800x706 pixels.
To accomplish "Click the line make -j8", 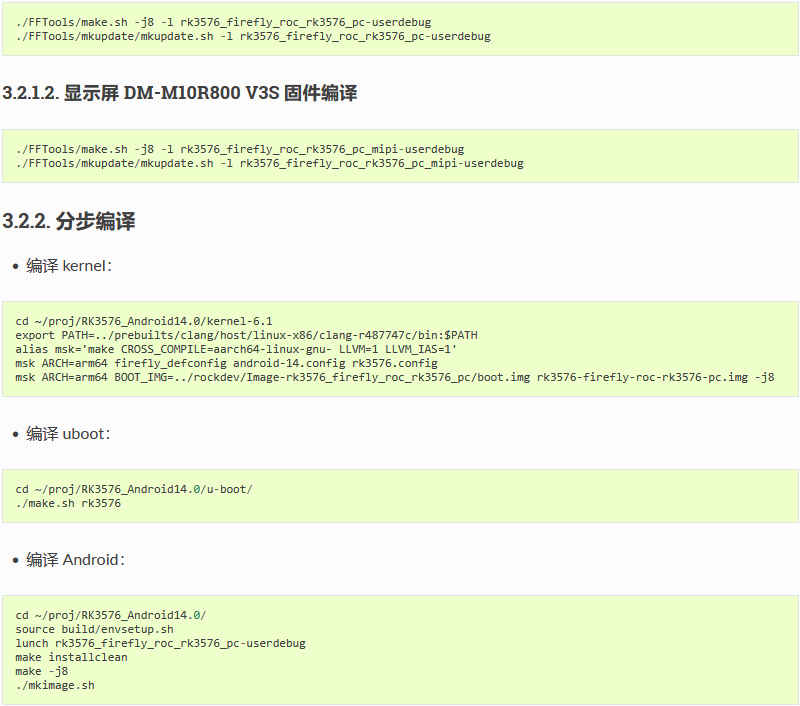I will click(x=42, y=671).
